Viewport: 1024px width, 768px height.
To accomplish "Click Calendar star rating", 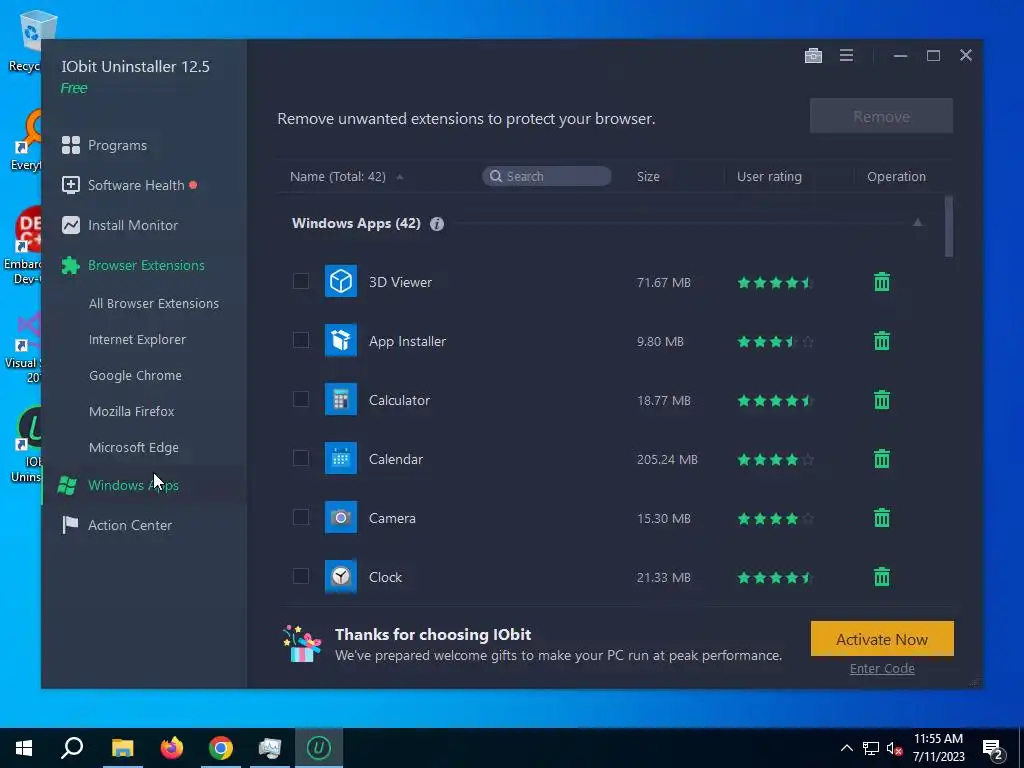I will (x=775, y=460).
